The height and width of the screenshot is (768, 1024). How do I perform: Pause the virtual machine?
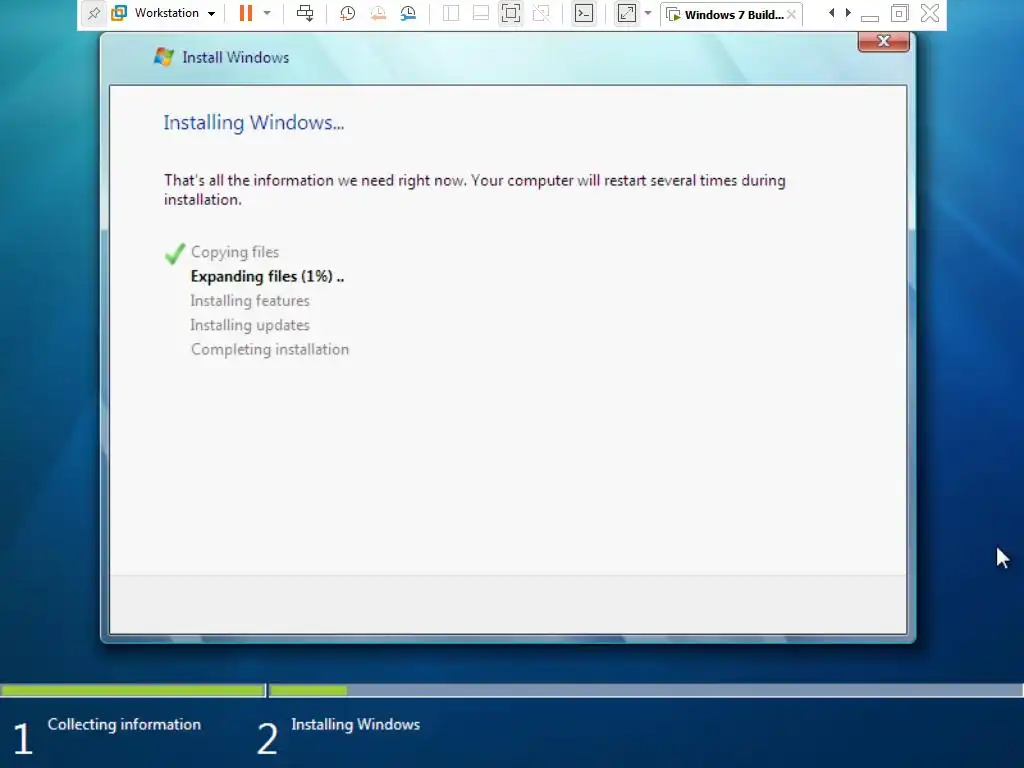(246, 13)
